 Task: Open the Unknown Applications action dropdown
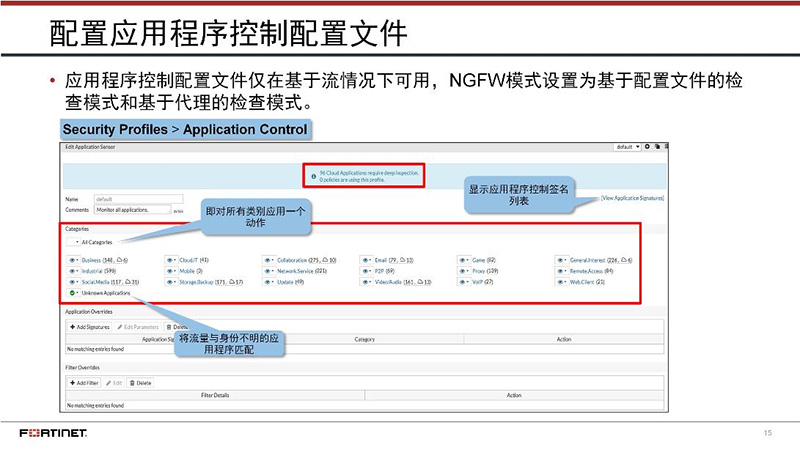coord(73,293)
